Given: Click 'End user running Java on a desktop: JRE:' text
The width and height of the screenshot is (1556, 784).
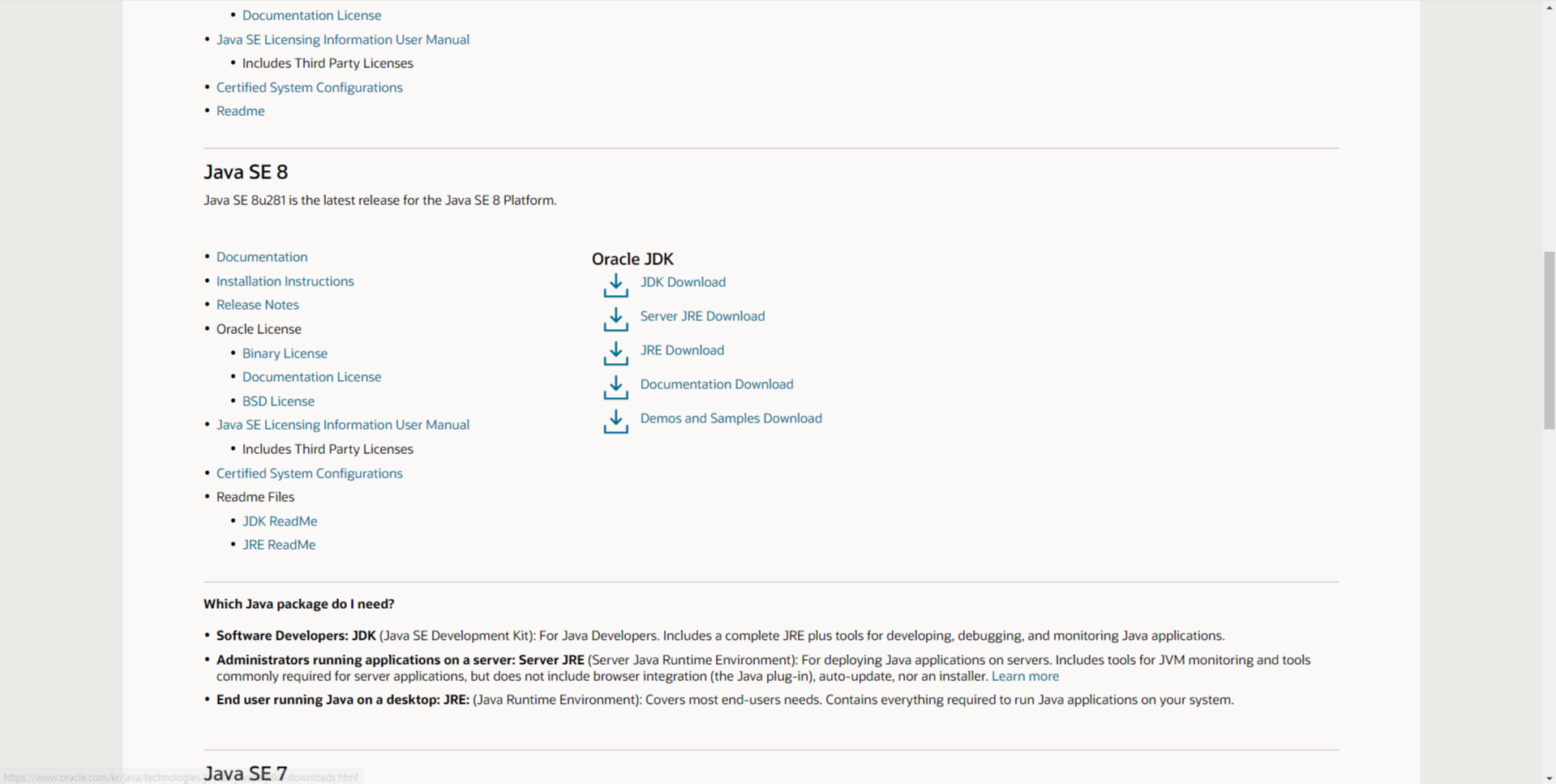Looking at the screenshot, I should point(343,700).
